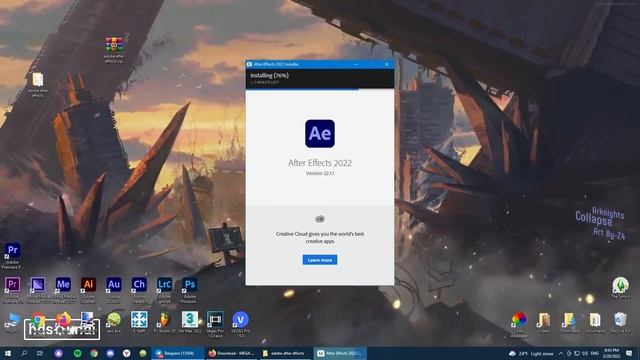
Task: Click the Learn more button in installer
Action: 320,260
